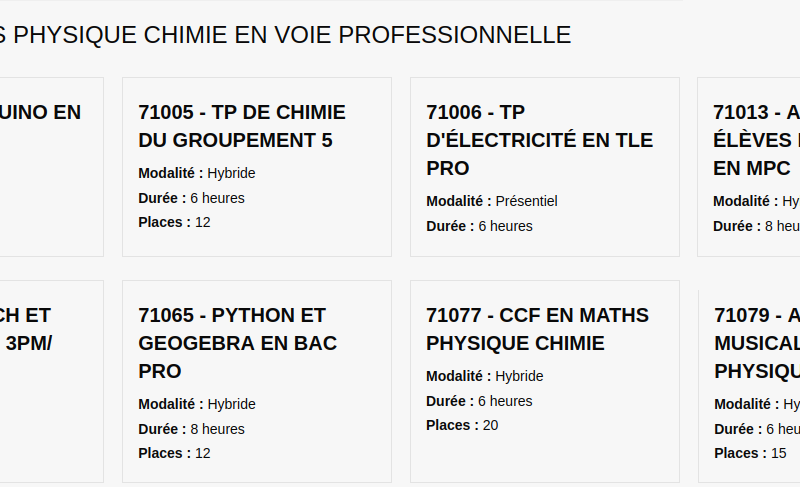This screenshot has height=487, width=800.
Task: Click 'Modalité : Hybride' in the 71077 card
Action: click(485, 376)
